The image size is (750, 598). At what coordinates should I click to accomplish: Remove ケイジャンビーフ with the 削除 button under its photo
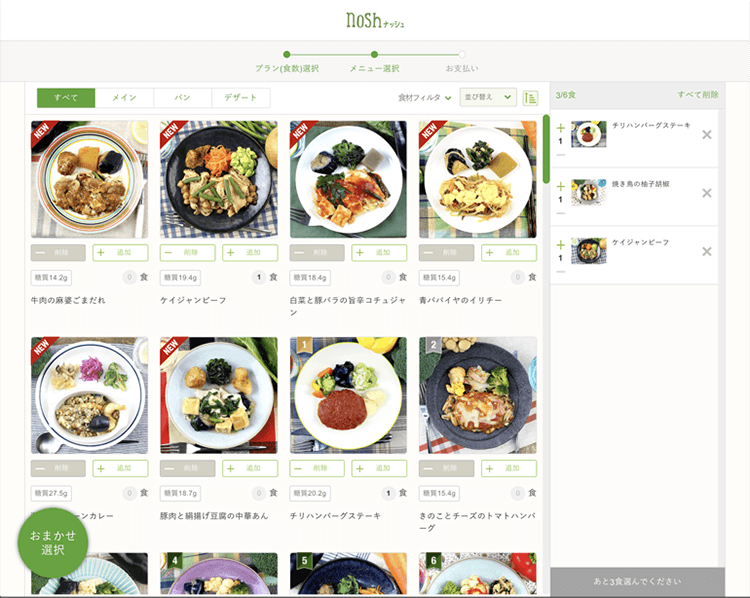pyautogui.click(x=188, y=253)
